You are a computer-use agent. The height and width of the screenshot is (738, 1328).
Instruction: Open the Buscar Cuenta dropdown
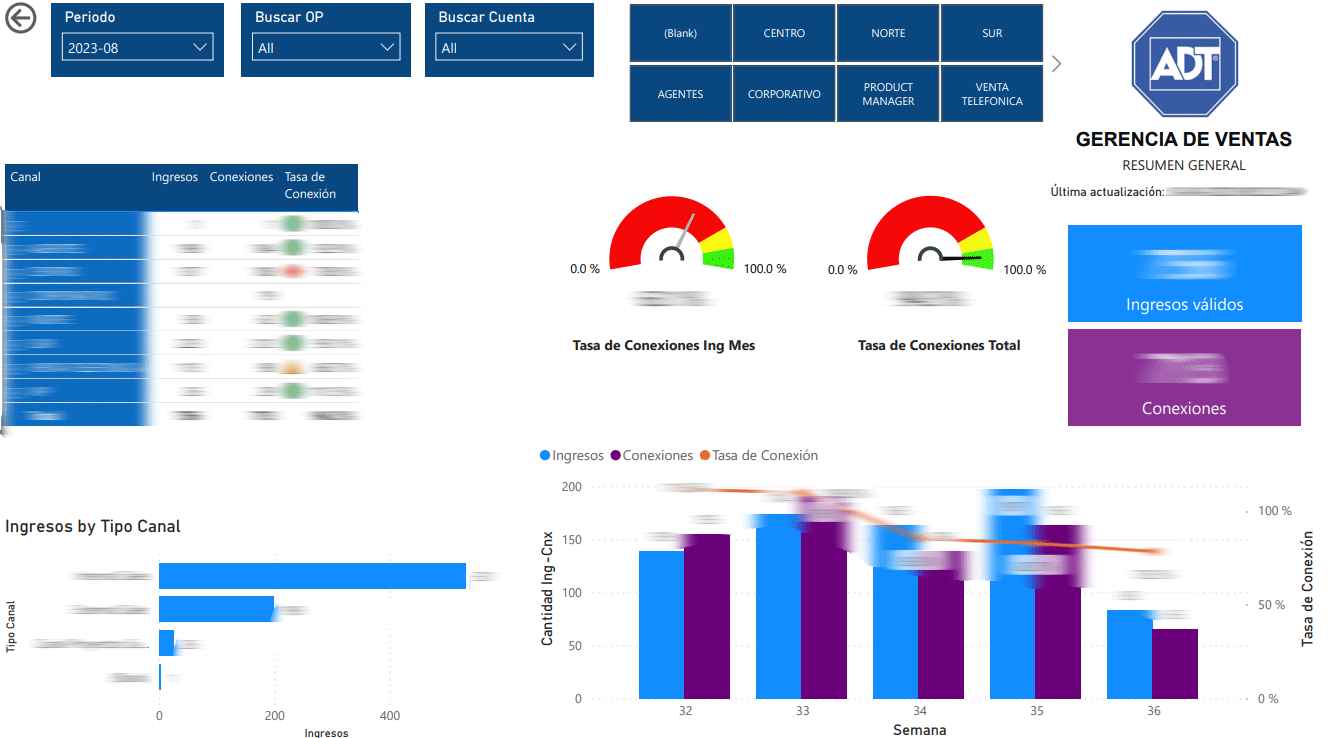[x=508, y=47]
